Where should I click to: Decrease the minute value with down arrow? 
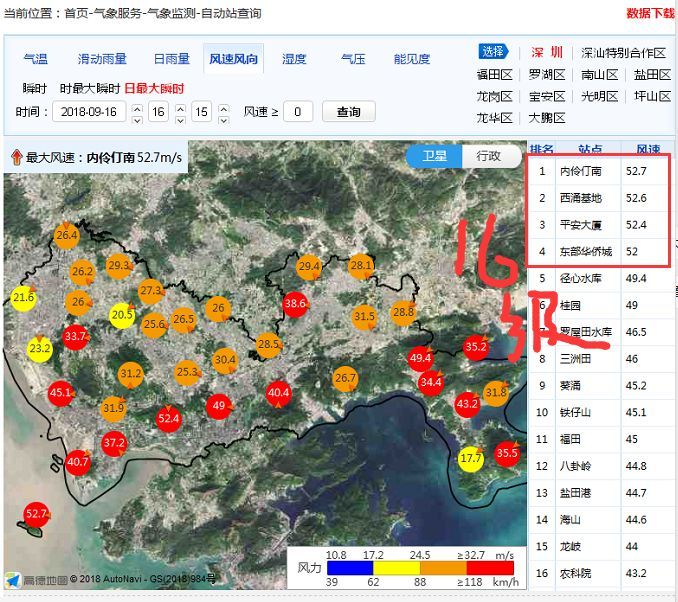click(x=224, y=118)
